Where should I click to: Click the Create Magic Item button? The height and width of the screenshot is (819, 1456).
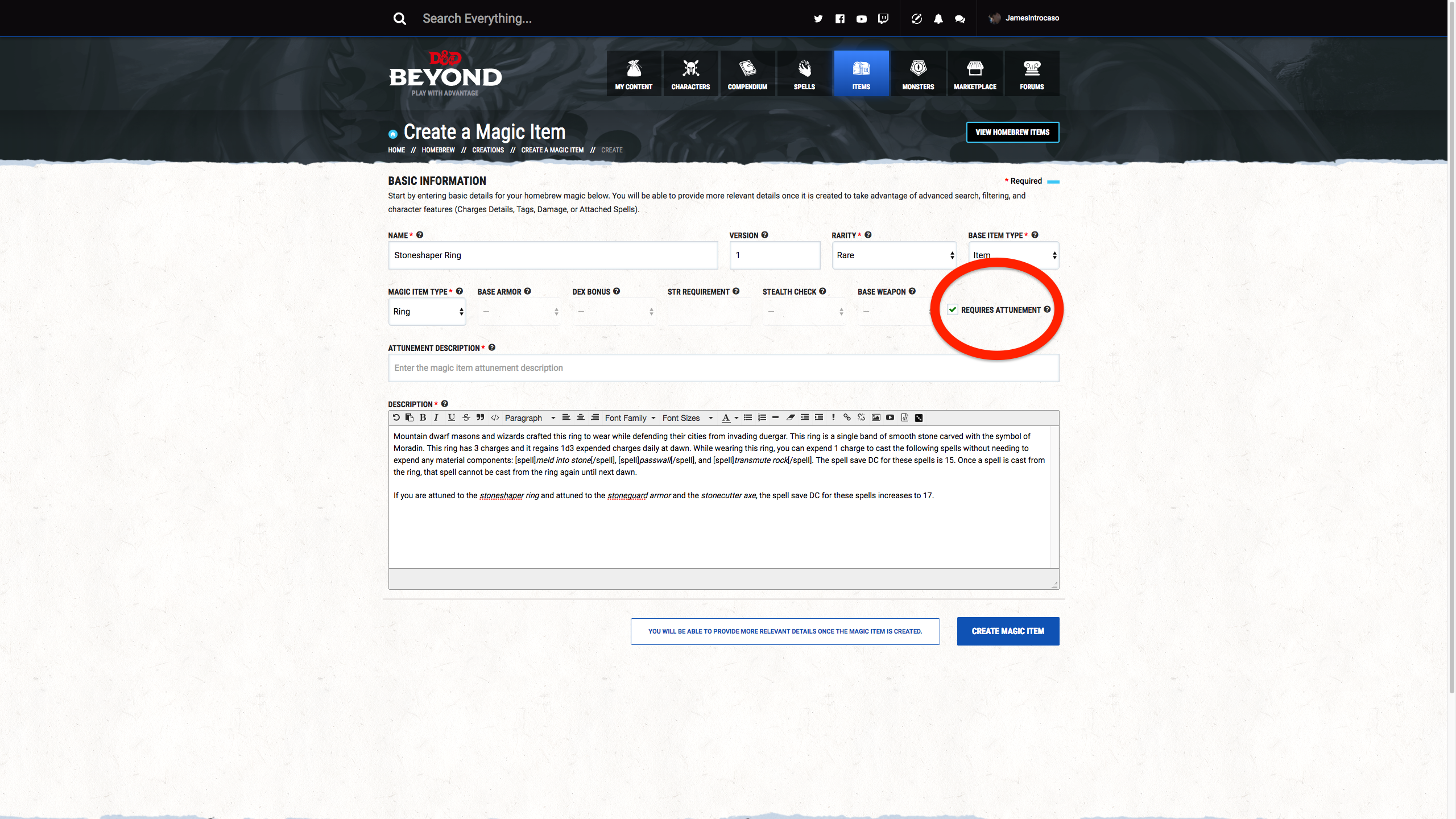[x=1008, y=631]
